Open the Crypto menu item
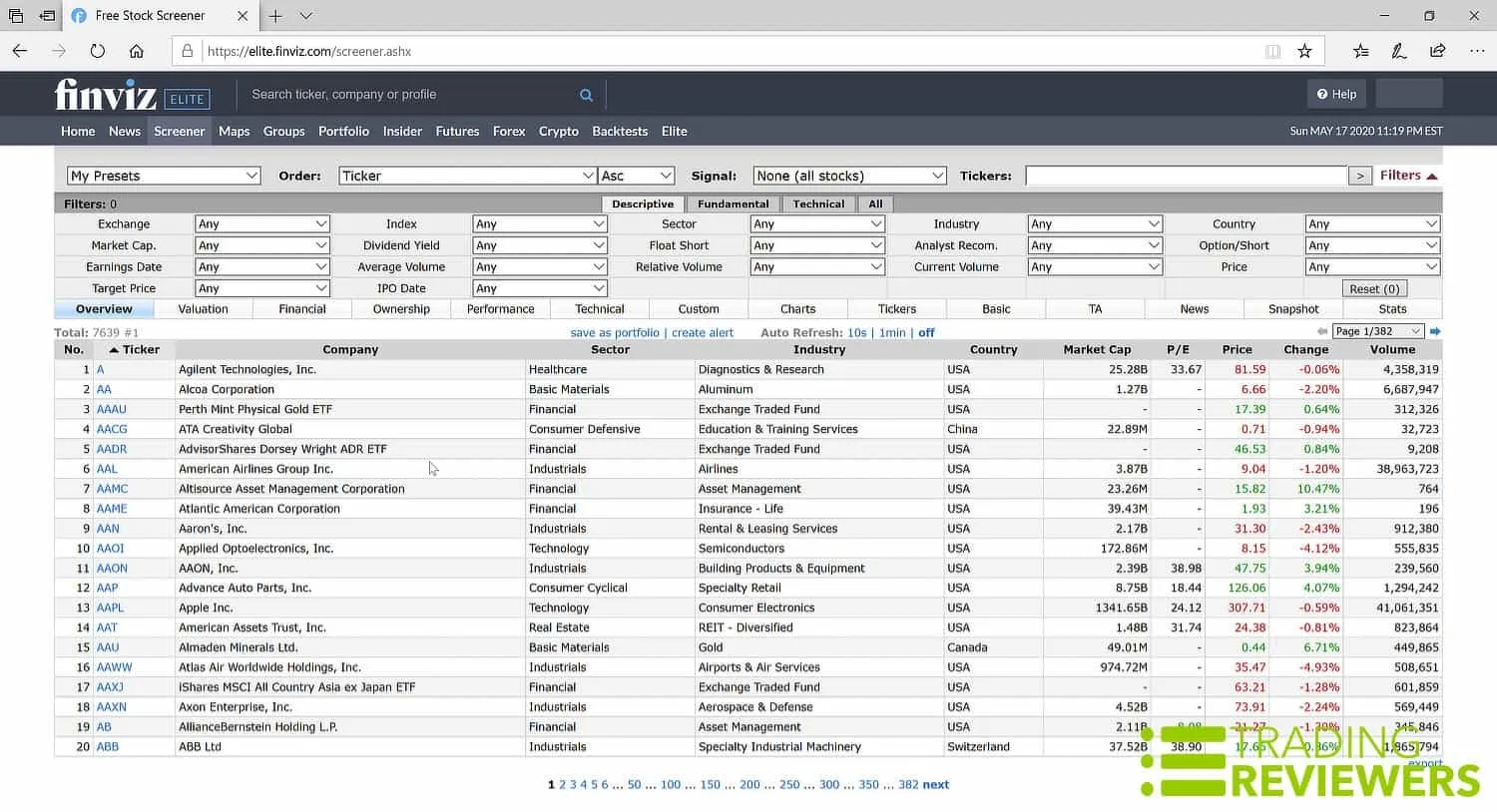The image size is (1497, 812). (559, 131)
